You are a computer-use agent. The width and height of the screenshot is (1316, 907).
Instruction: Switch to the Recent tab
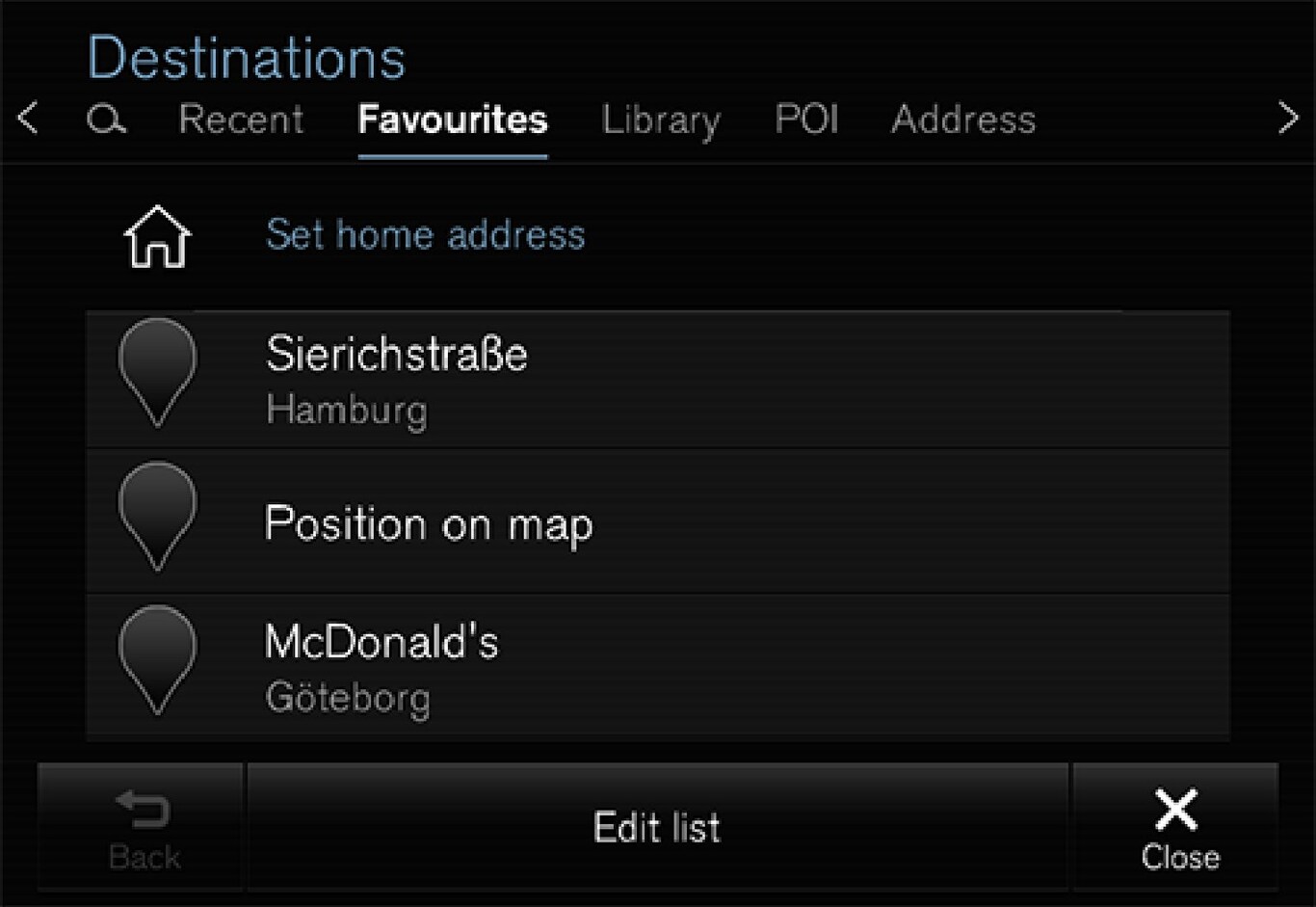[241, 120]
